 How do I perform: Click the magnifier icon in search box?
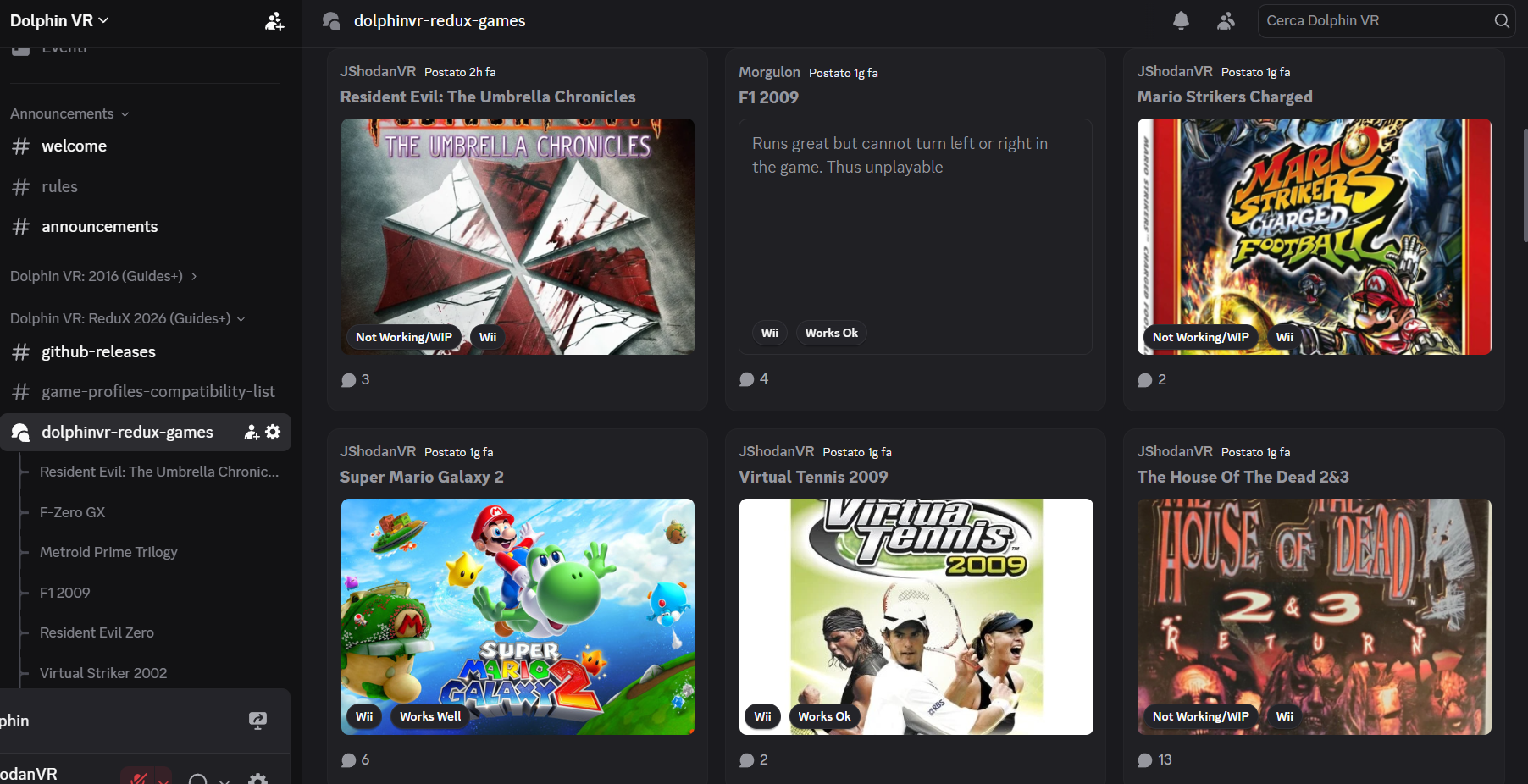click(x=1501, y=21)
